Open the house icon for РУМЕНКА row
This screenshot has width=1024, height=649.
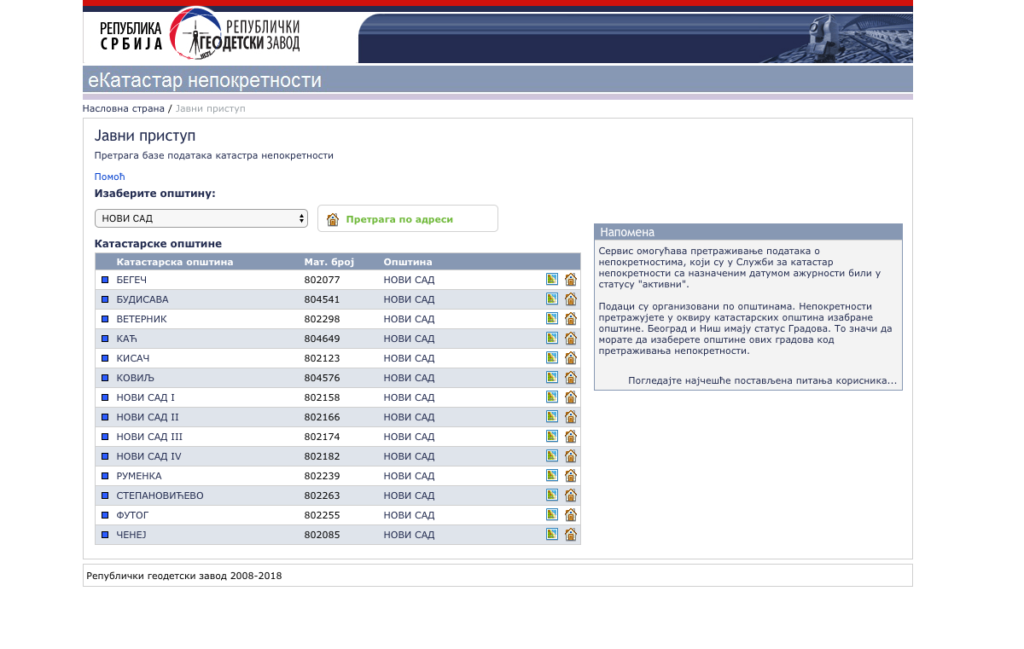(571, 475)
